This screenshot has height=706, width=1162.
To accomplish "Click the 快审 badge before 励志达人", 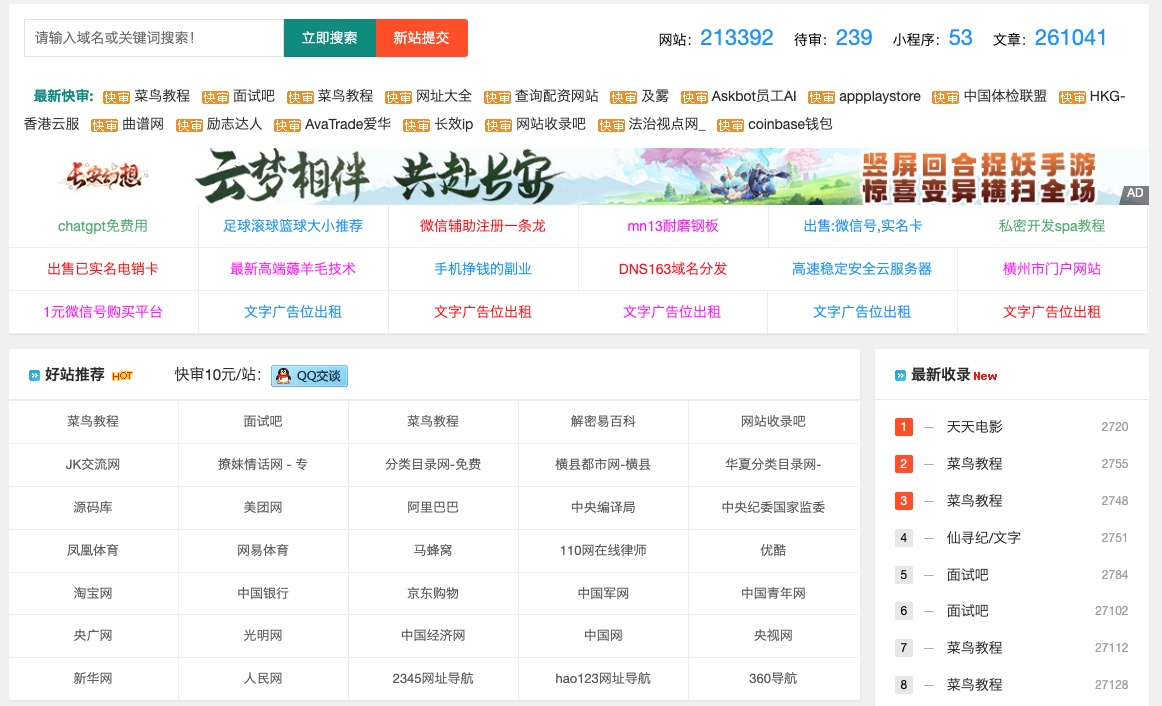I will pyautogui.click(x=189, y=126).
